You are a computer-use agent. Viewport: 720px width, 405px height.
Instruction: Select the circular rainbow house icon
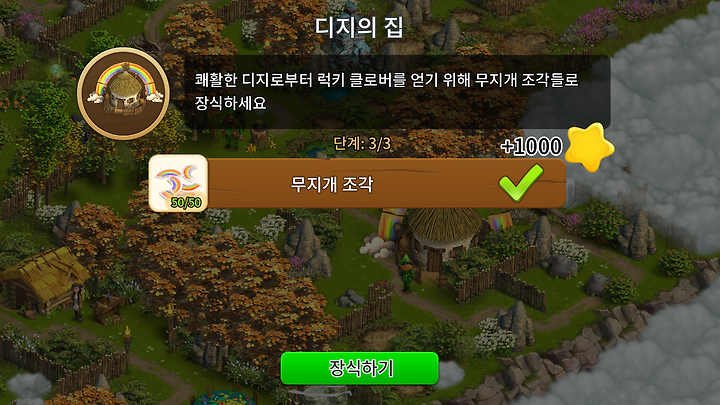tap(123, 93)
